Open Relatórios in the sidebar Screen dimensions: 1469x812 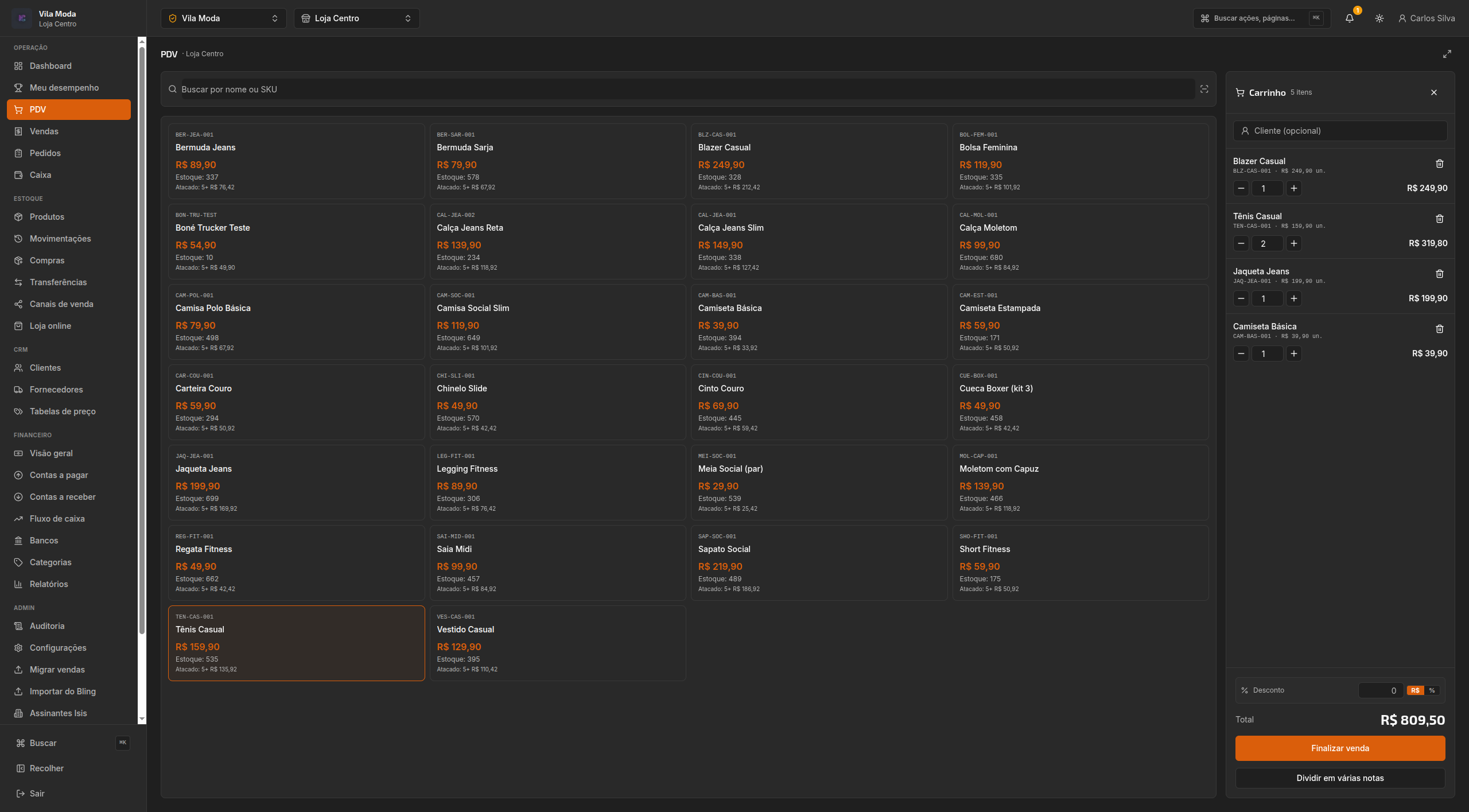69,584
